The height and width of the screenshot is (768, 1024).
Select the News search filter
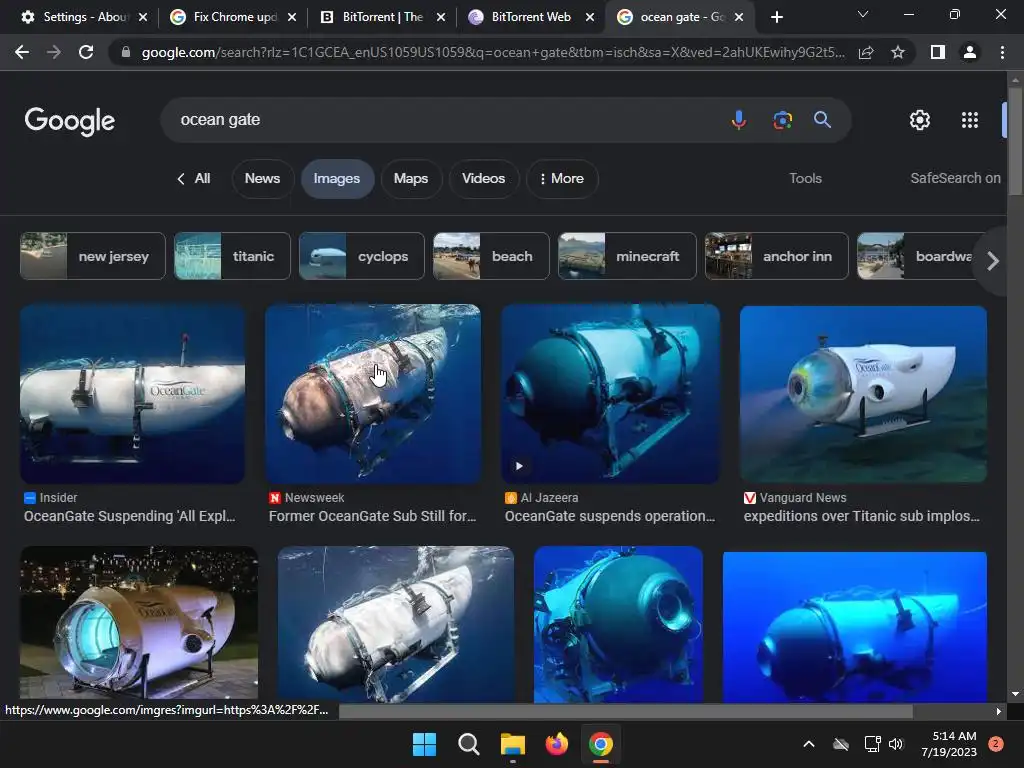point(263,178)
